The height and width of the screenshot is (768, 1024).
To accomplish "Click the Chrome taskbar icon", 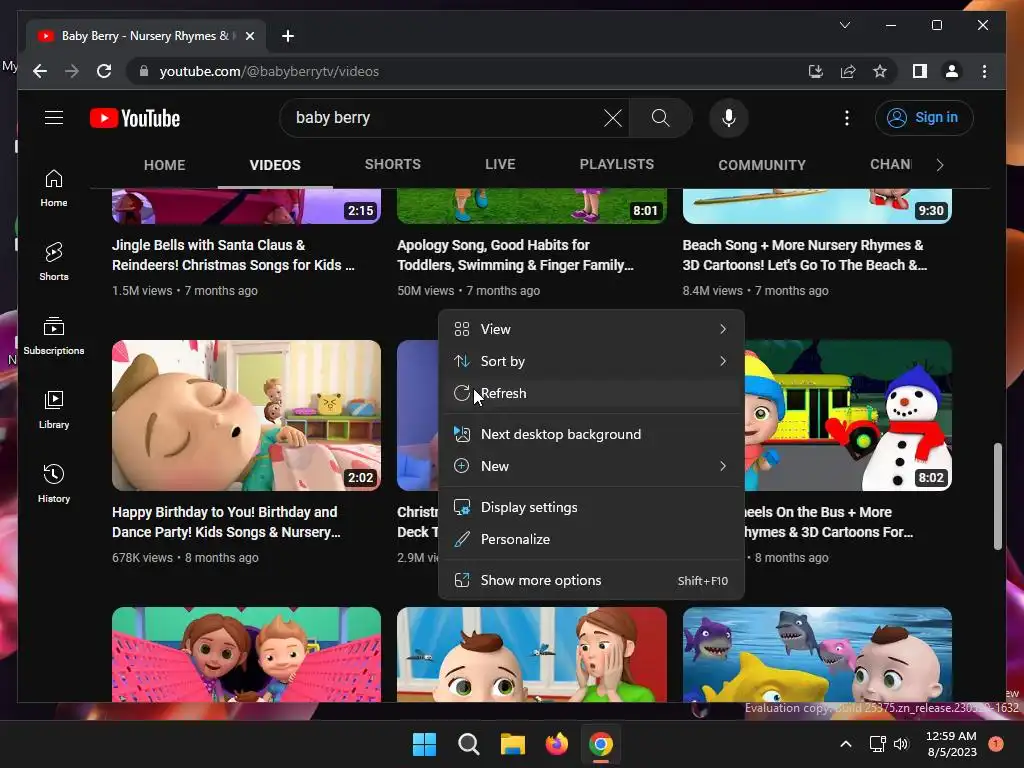I will (601, 744).
